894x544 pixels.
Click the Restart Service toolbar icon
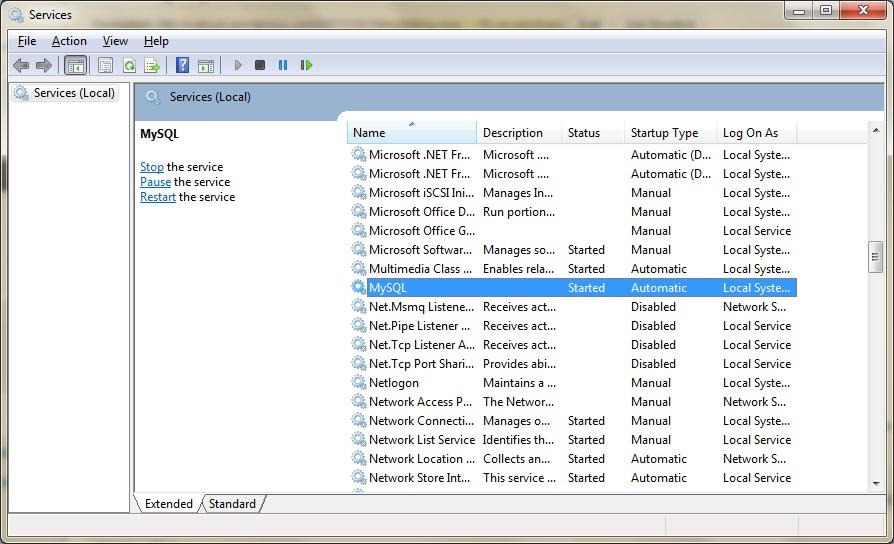[x=306, y=65]
